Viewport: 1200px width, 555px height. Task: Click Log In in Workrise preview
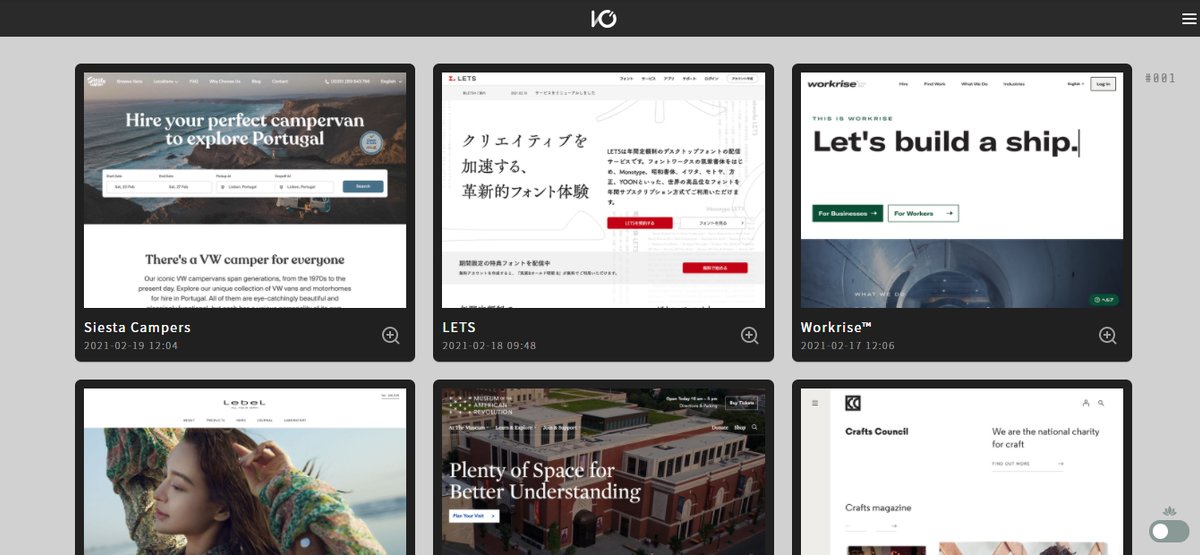coord(1103,84)
